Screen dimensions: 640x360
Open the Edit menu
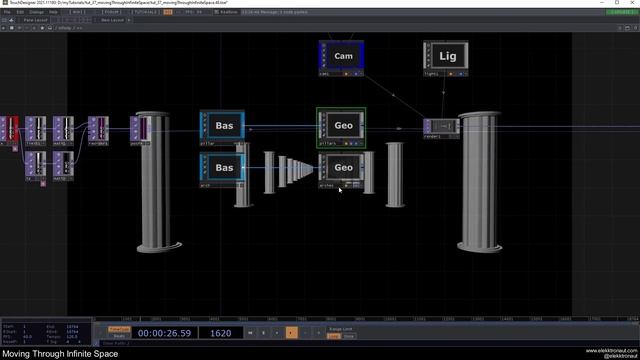[20, 12]
